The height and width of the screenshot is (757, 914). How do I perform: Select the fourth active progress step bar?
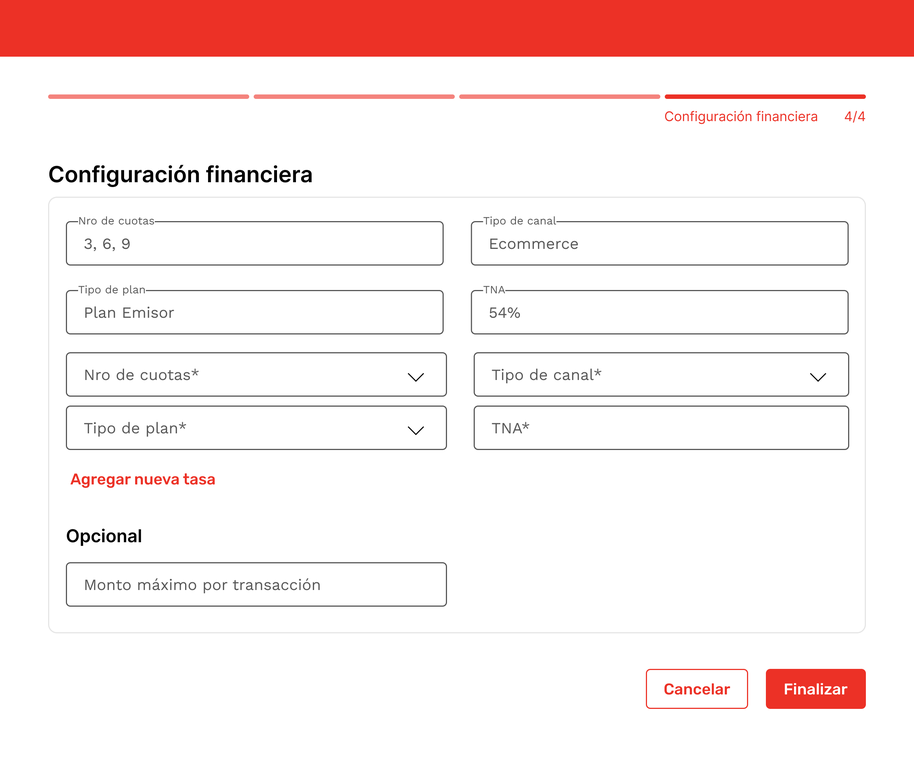(x=765, y=97)
